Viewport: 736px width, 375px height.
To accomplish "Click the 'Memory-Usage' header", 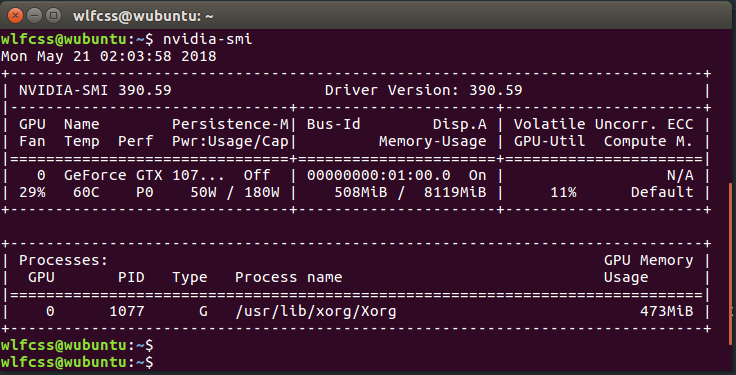I will [433, 141].
